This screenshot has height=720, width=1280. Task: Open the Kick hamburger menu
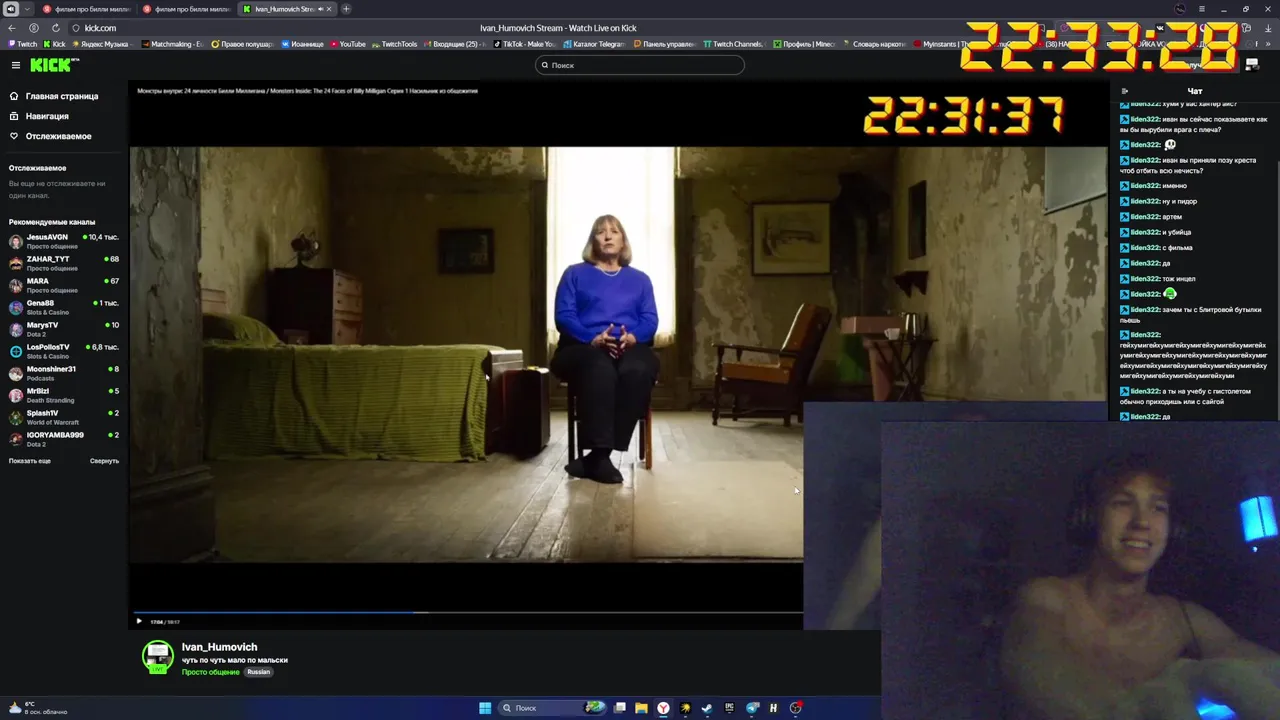pos(15,65)
